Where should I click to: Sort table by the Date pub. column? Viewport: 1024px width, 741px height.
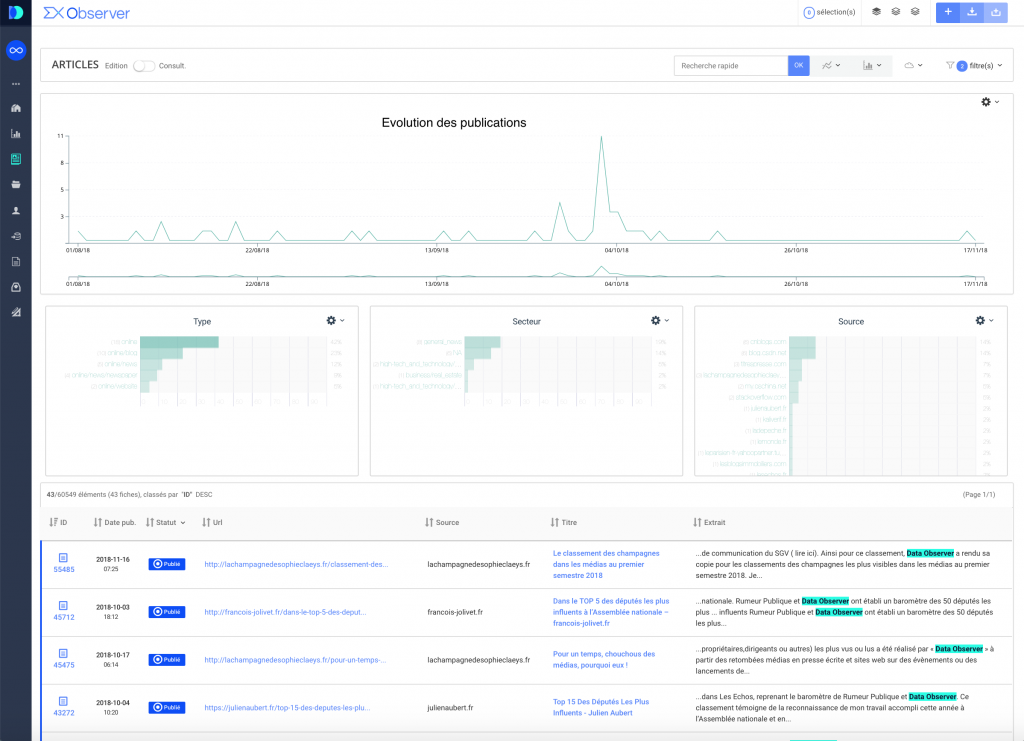115,522
